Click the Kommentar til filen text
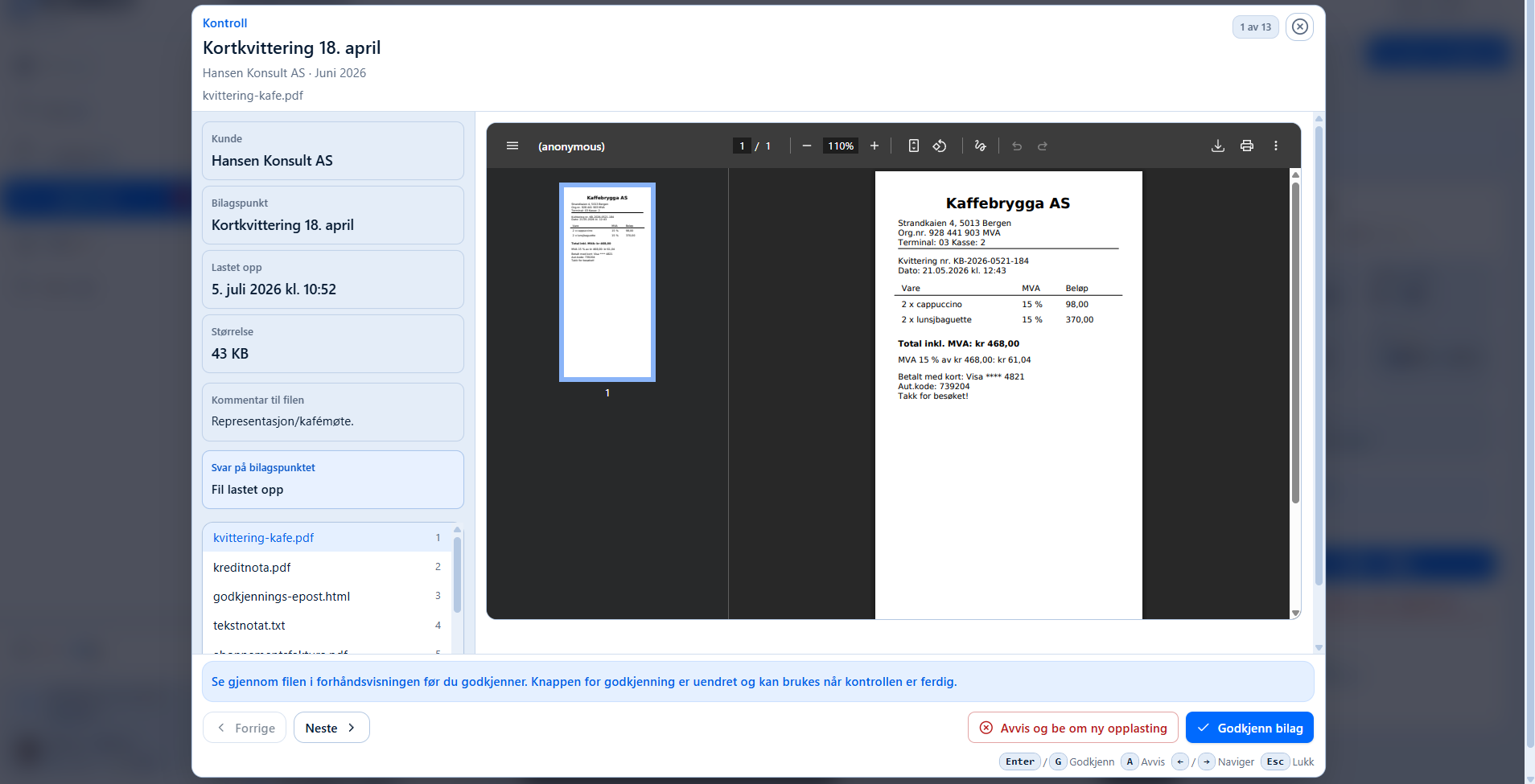The height and width of the screenshot is (784, 1535). point(282,421)
